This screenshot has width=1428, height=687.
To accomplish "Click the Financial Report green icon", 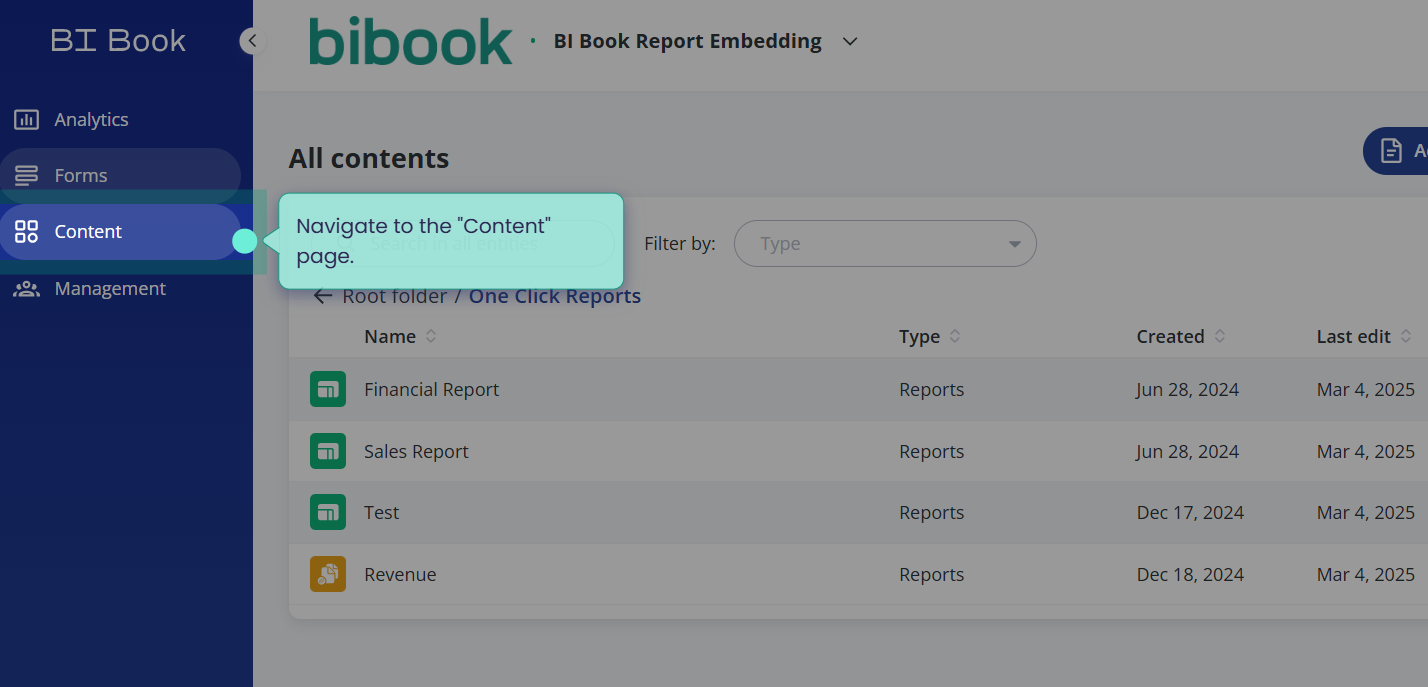I will click(x=328, y=389).
